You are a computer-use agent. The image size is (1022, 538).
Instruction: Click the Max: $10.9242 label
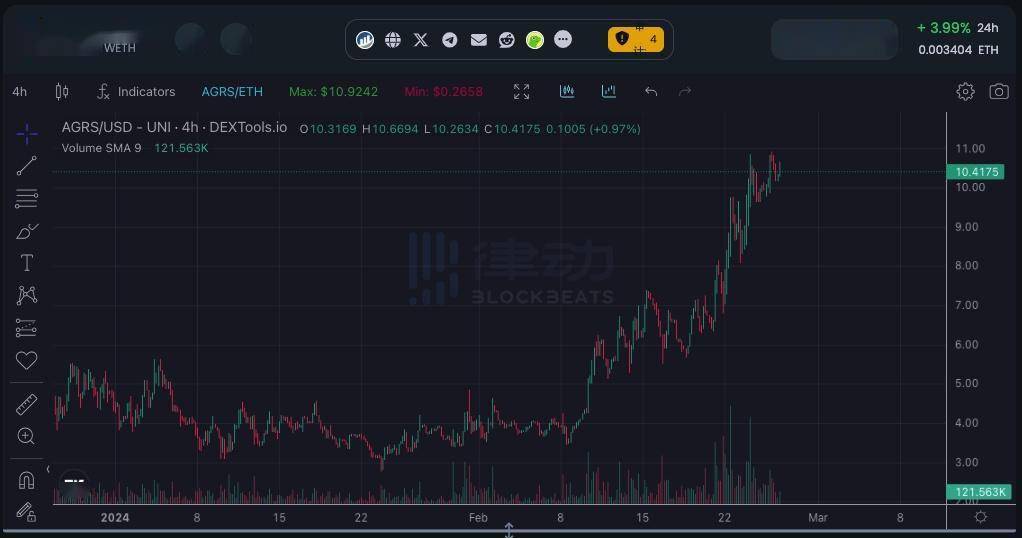333,92
